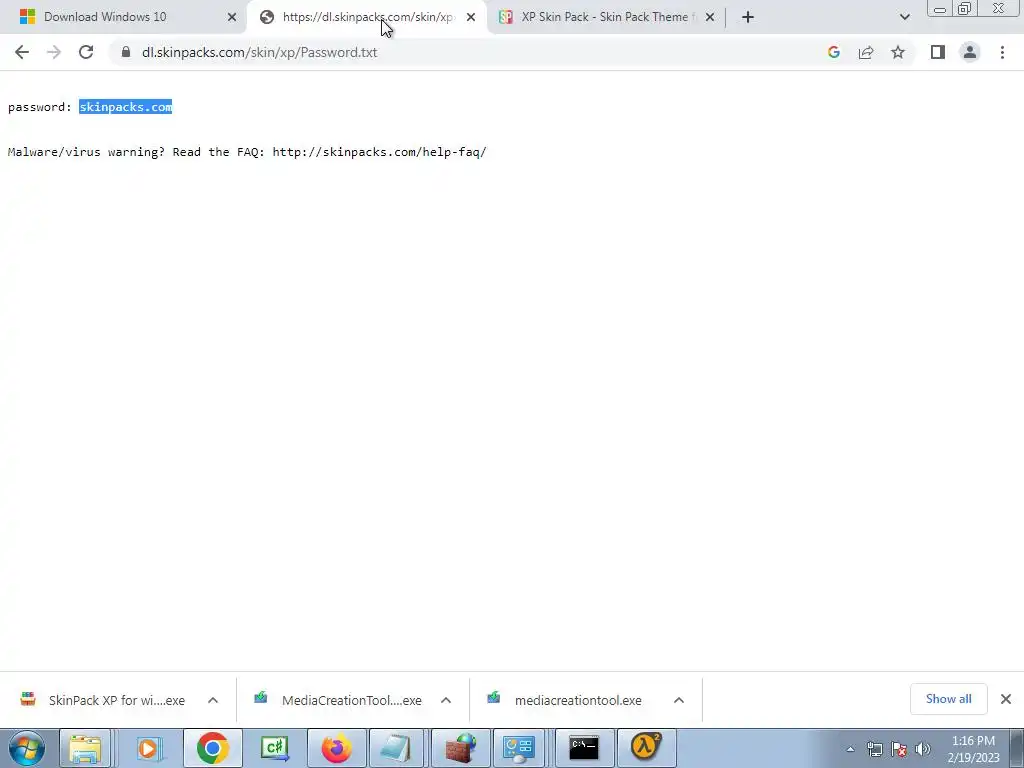Click the Google icon in the address bar
This screenshot has height=768, width=1024.
point(833,52)
